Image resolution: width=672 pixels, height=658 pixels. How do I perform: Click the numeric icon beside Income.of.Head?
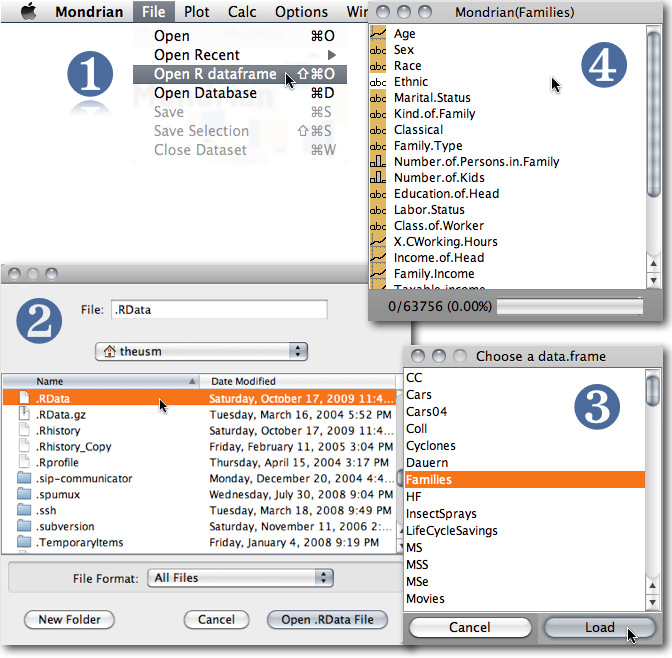(x=378, y=258)
